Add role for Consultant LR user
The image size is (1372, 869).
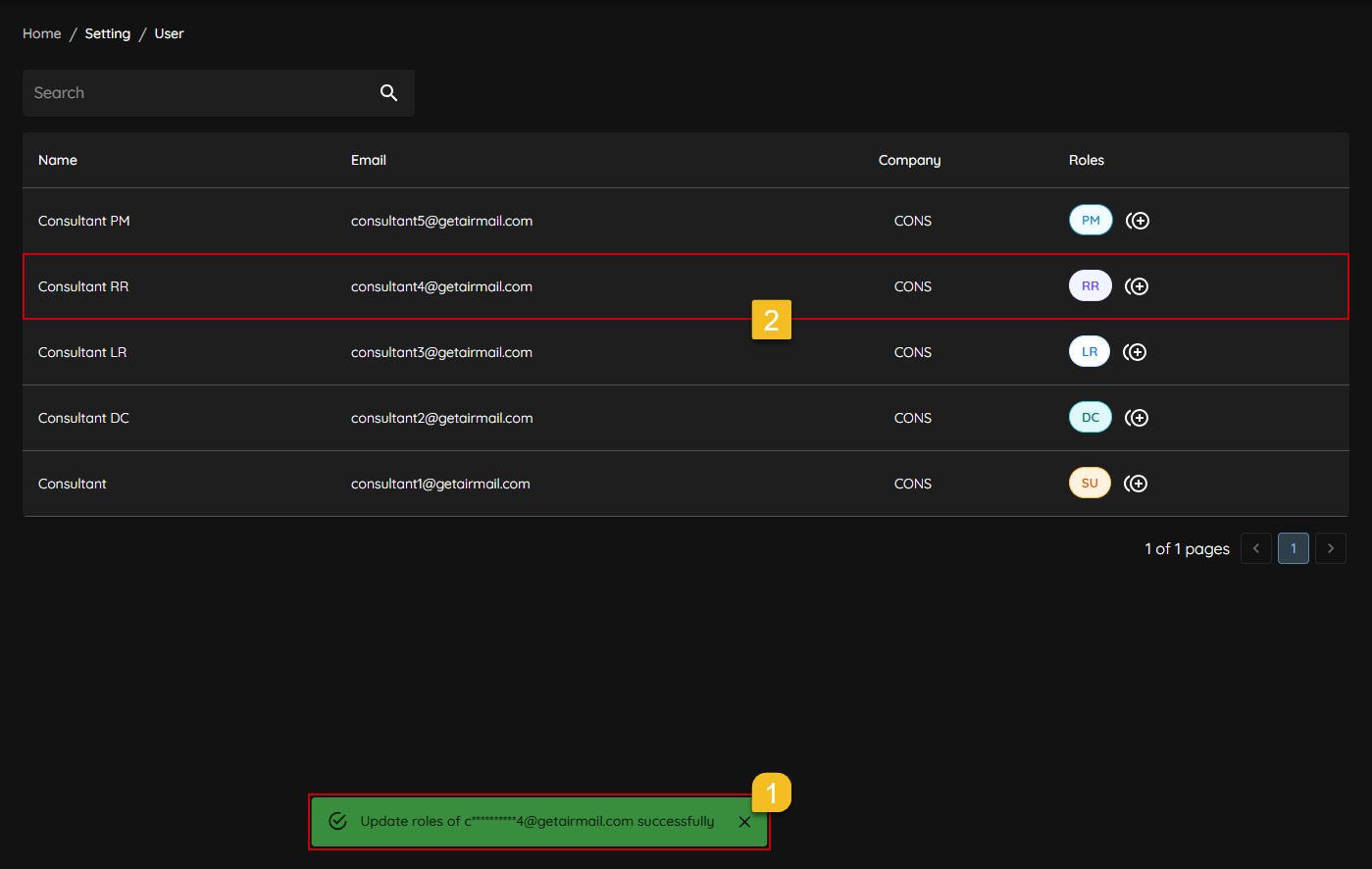(x=1135, y=352)
